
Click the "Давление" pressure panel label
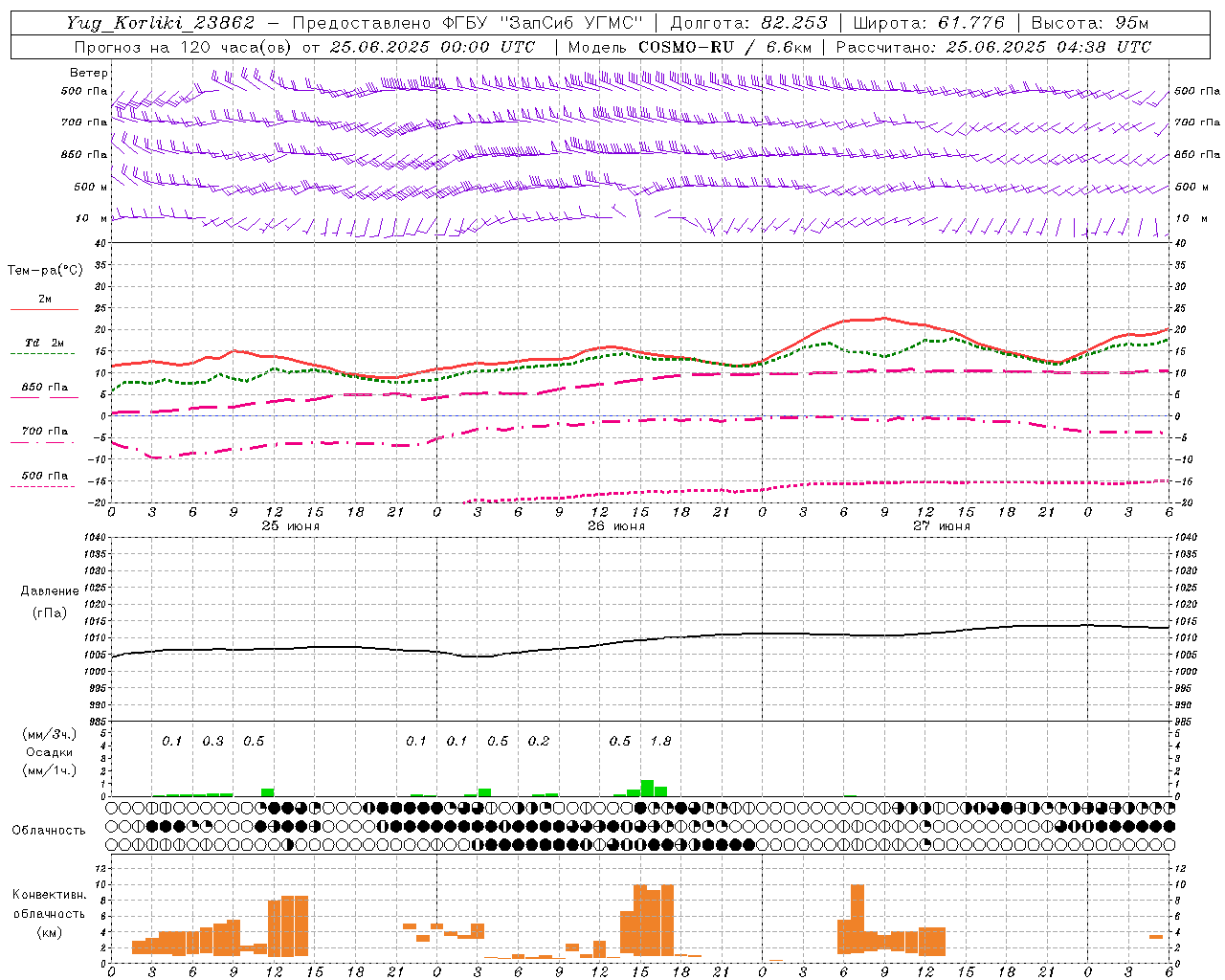click(x=50, y=591)
